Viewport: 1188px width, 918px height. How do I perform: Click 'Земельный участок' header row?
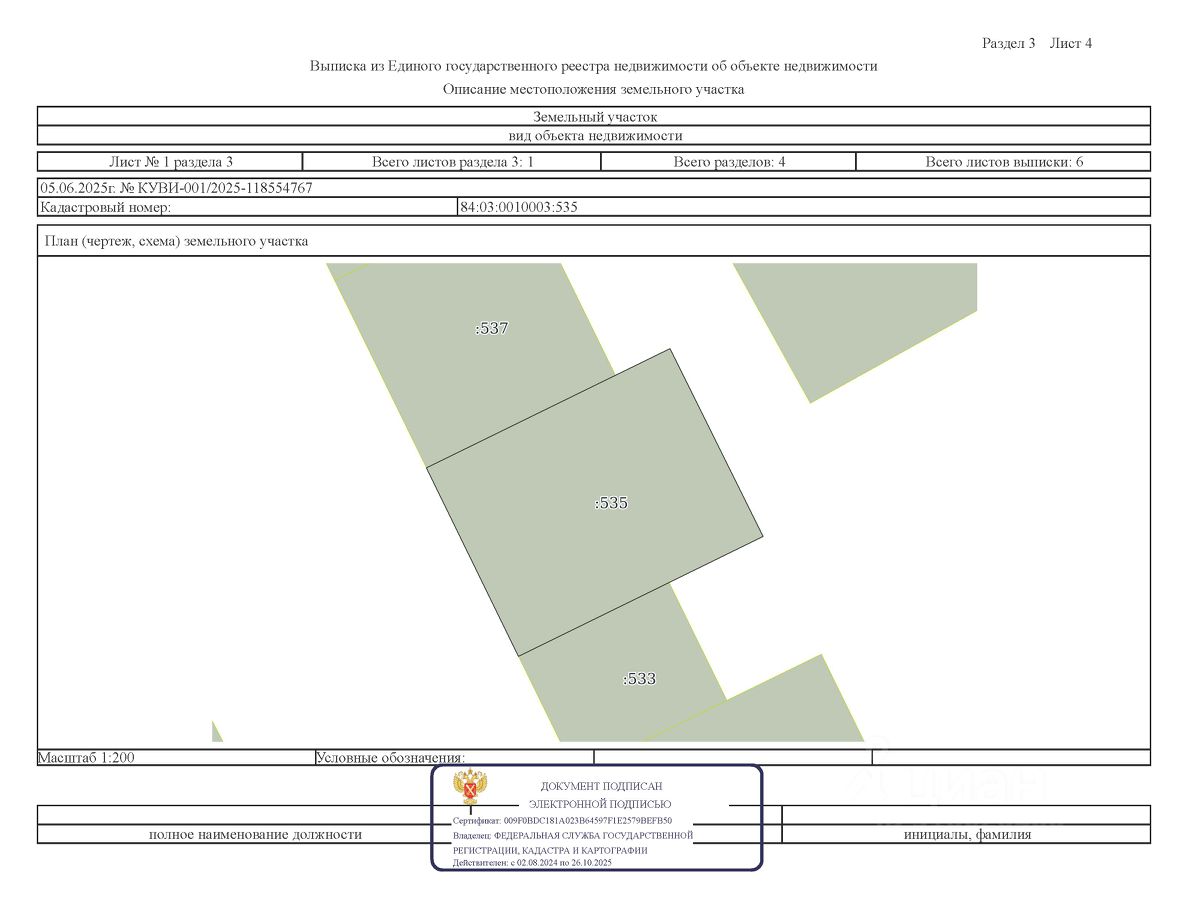click(594, 117)
